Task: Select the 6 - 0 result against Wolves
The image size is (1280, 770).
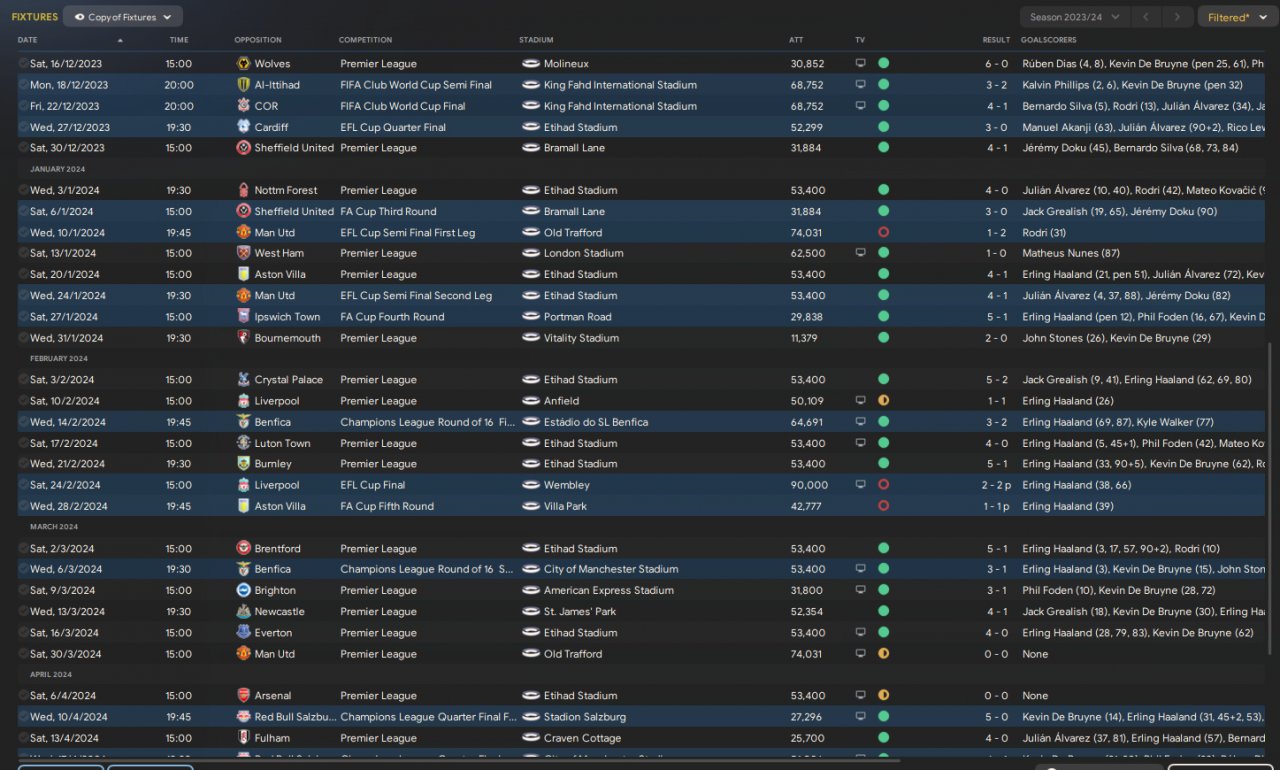Action: 996,64
